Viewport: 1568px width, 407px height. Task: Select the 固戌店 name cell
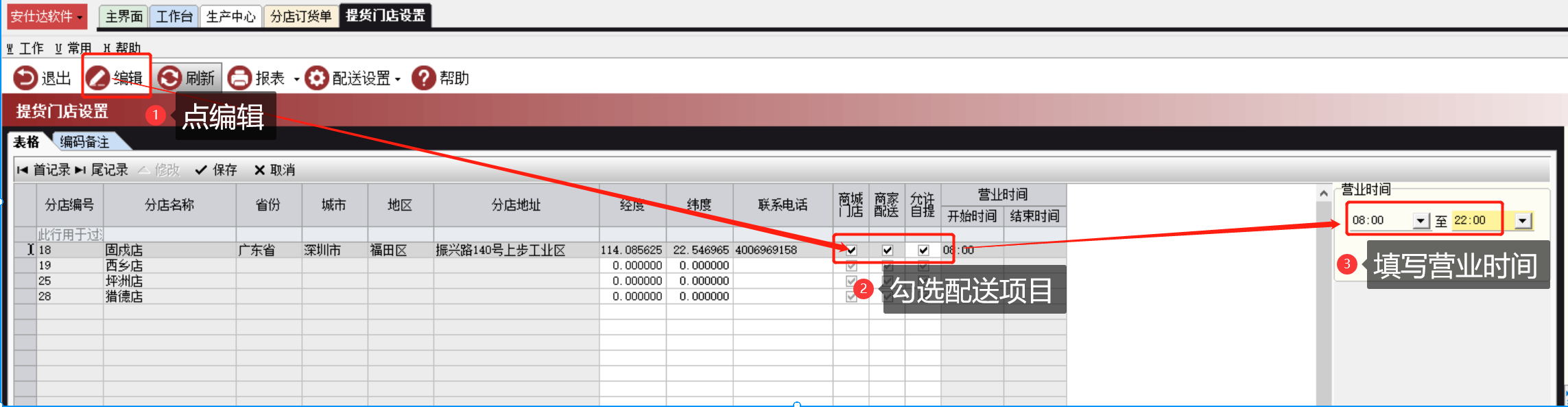click(x=169, y=251)
